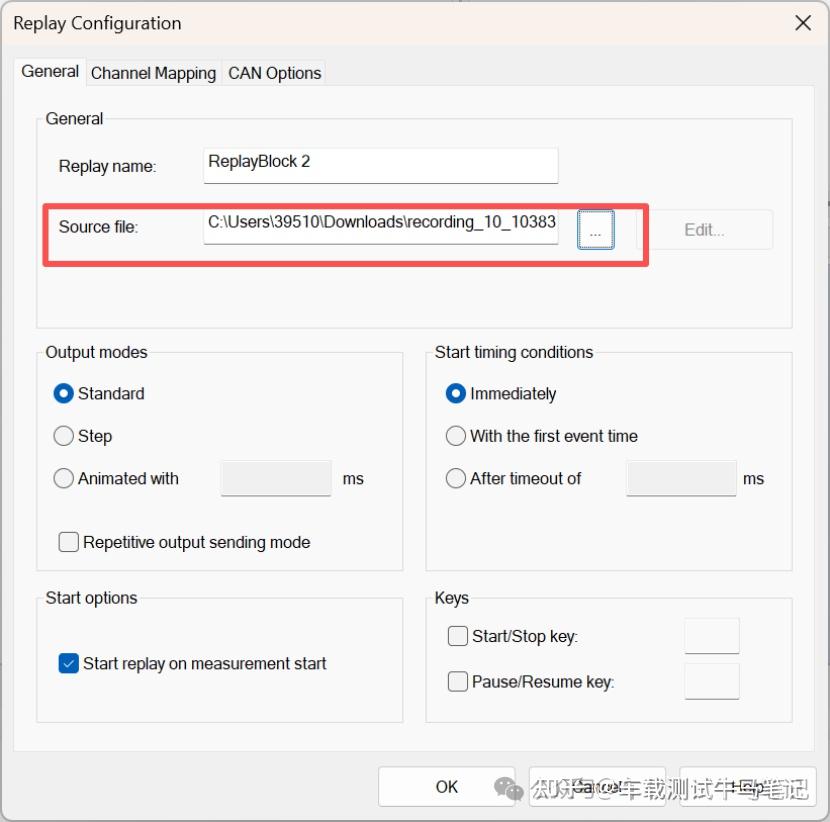Select Immediately start timing
This screenshot has height=822, width=830.
click(501, 394)
